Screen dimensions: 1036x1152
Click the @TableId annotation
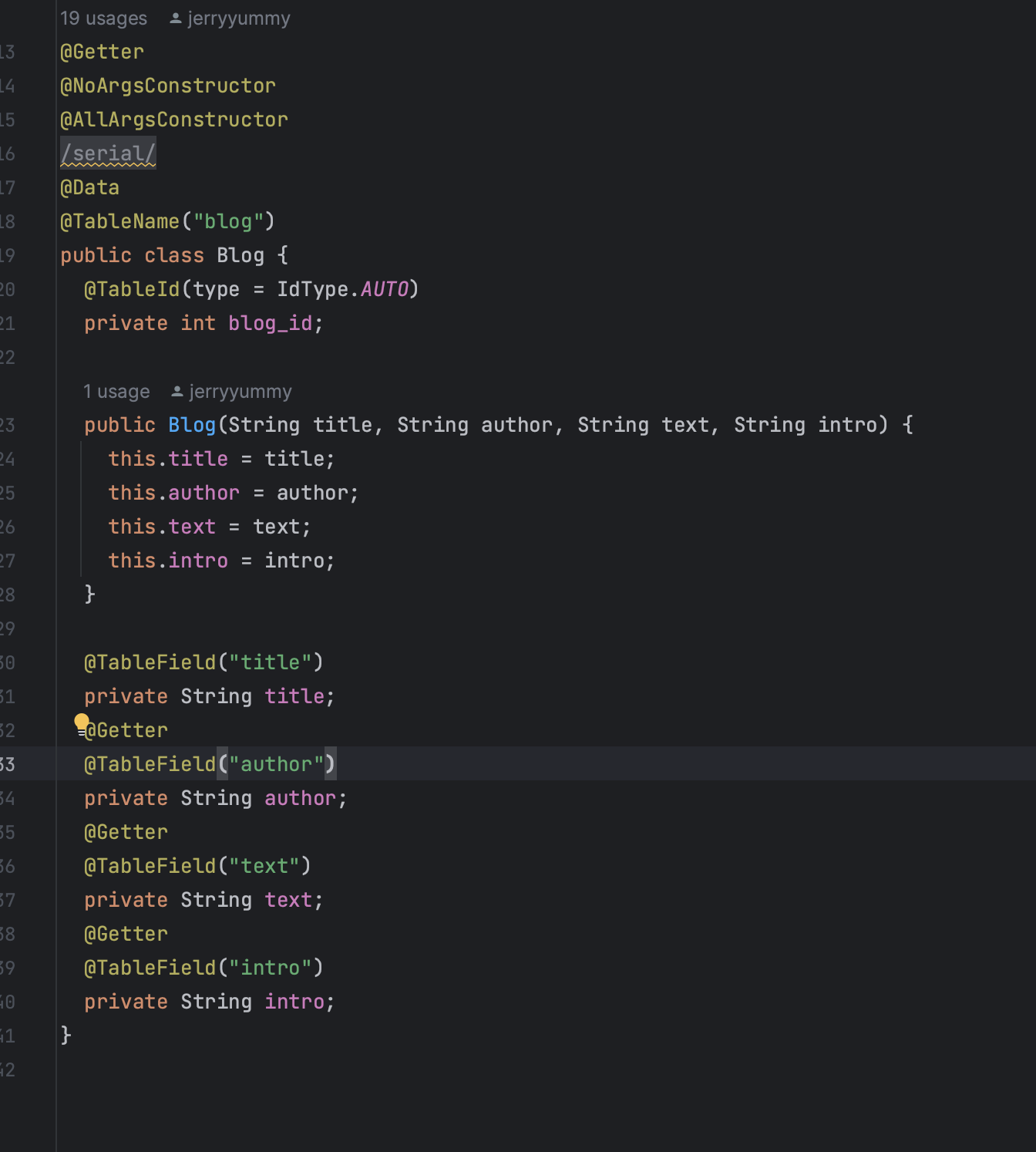[132, 289]
